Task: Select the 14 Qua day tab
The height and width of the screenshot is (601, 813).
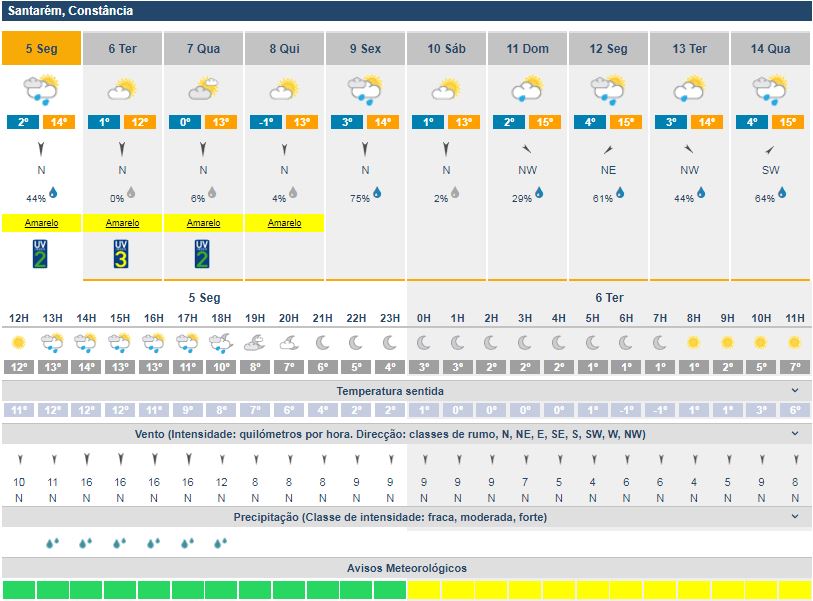Action: pos(770,48)
